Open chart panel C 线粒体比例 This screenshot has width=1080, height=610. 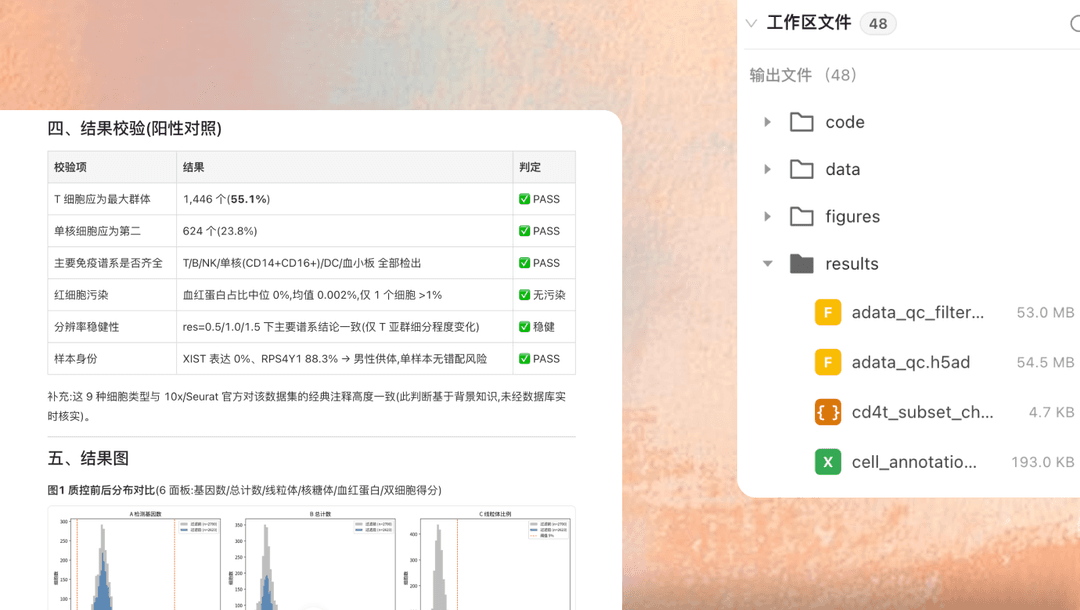coord(489,562)
